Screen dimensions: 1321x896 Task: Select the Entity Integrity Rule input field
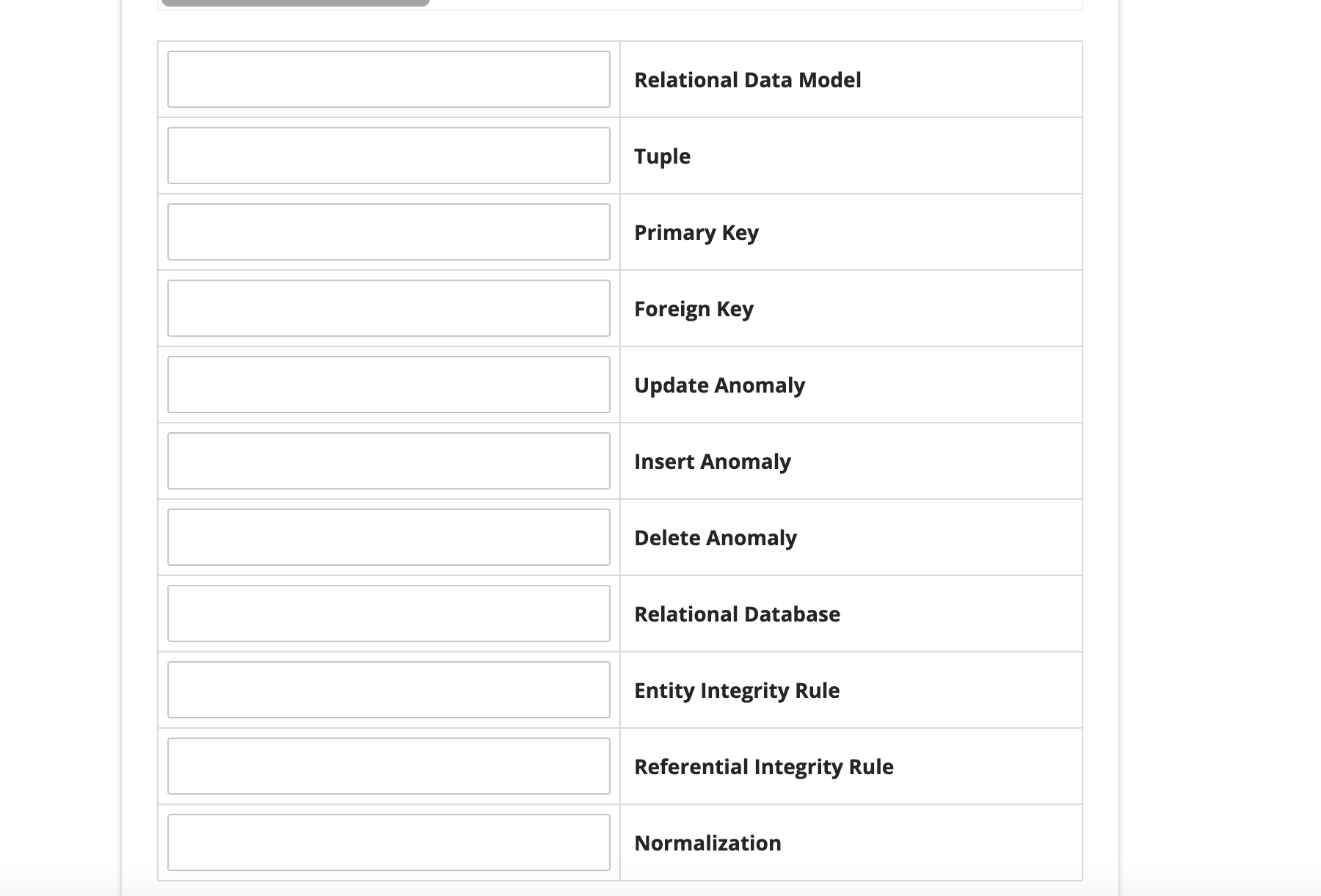[x=389, y=690]
